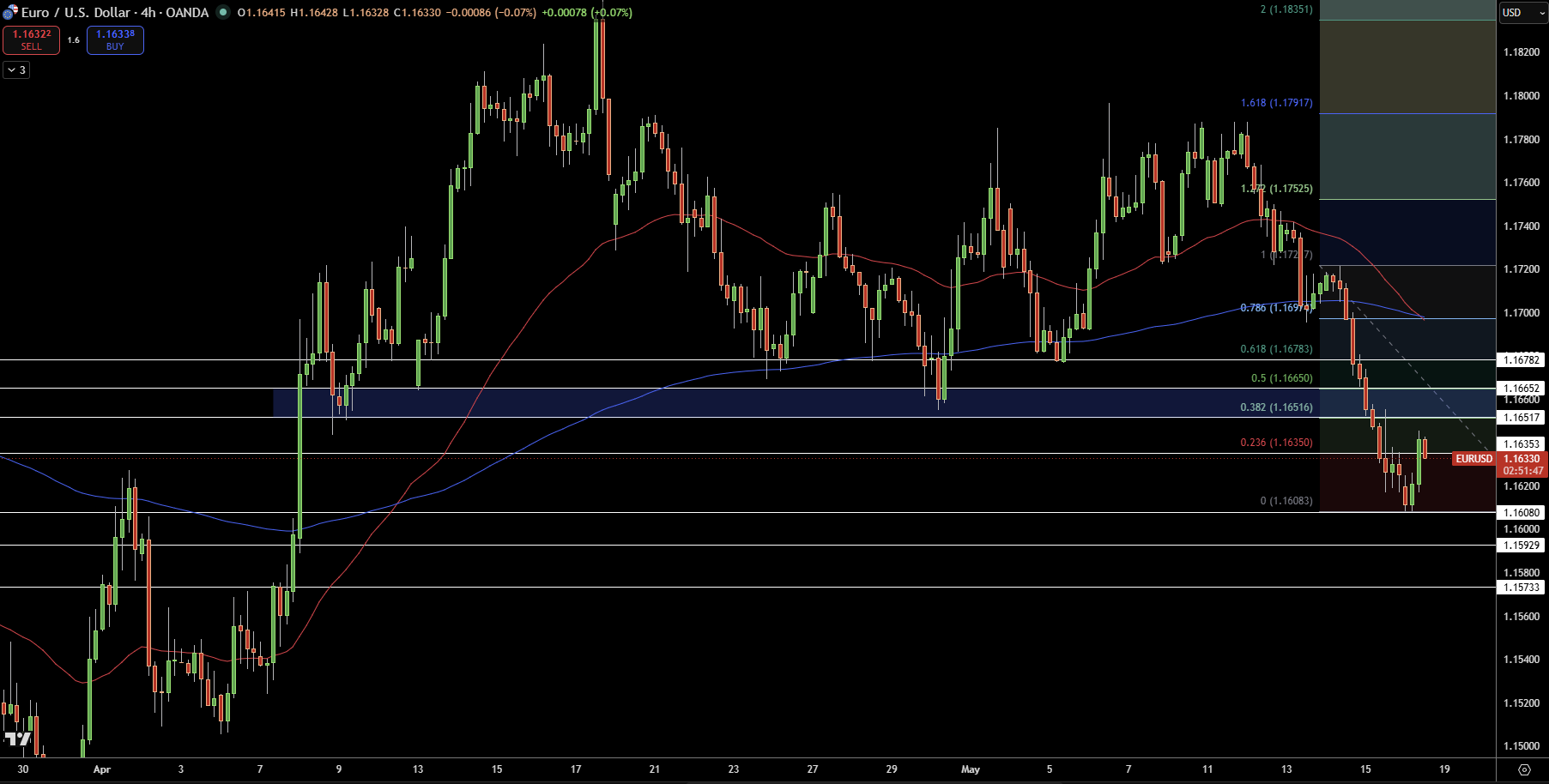Click the Euro/US Dollar symbol flag icon
The height and width of the screenshot is (784, 1549).
pos(10,12)
